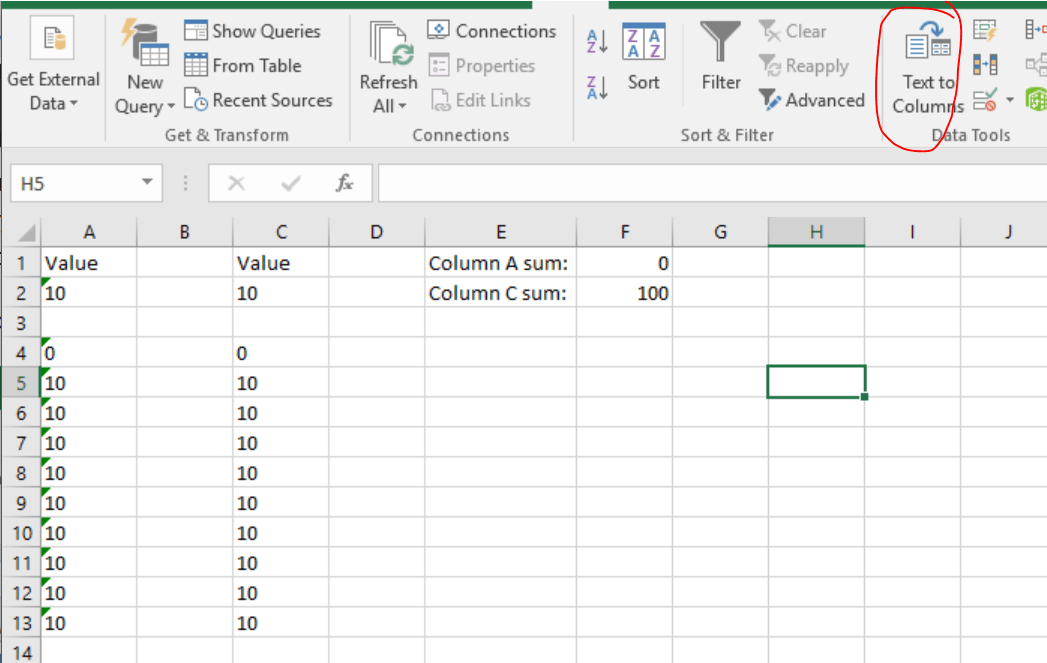Open the Recent Sources list
Viewport: 1047px width, 663px height.
259,100
